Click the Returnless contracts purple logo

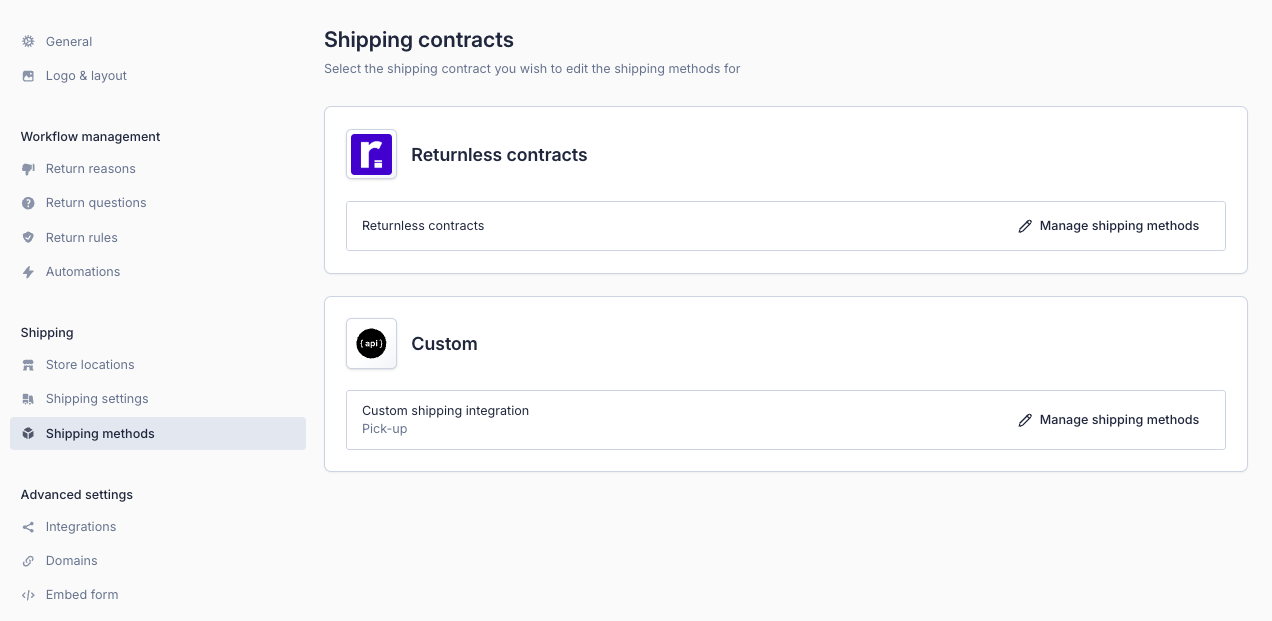coord(371,154)
